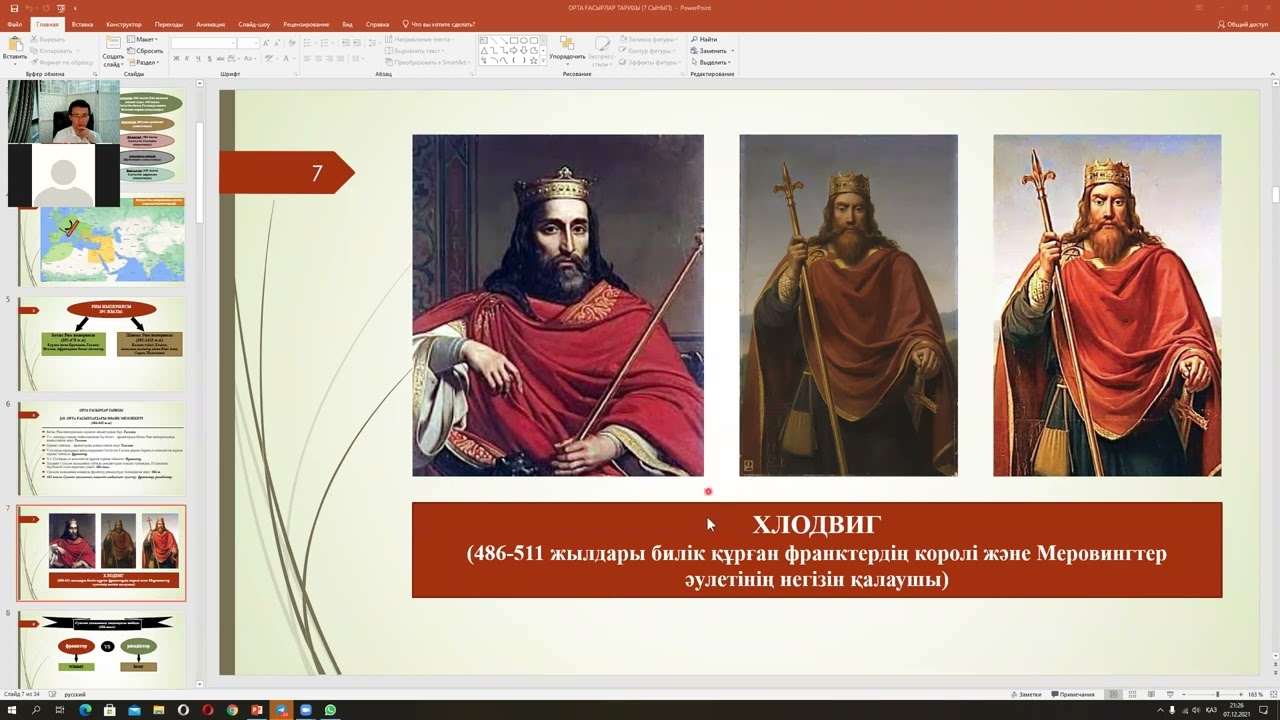The height and width of the screenshot is (720, 1280).
Task: Click the zoom slider handle
Action: pyautogui.click(x=1217, y=694)
